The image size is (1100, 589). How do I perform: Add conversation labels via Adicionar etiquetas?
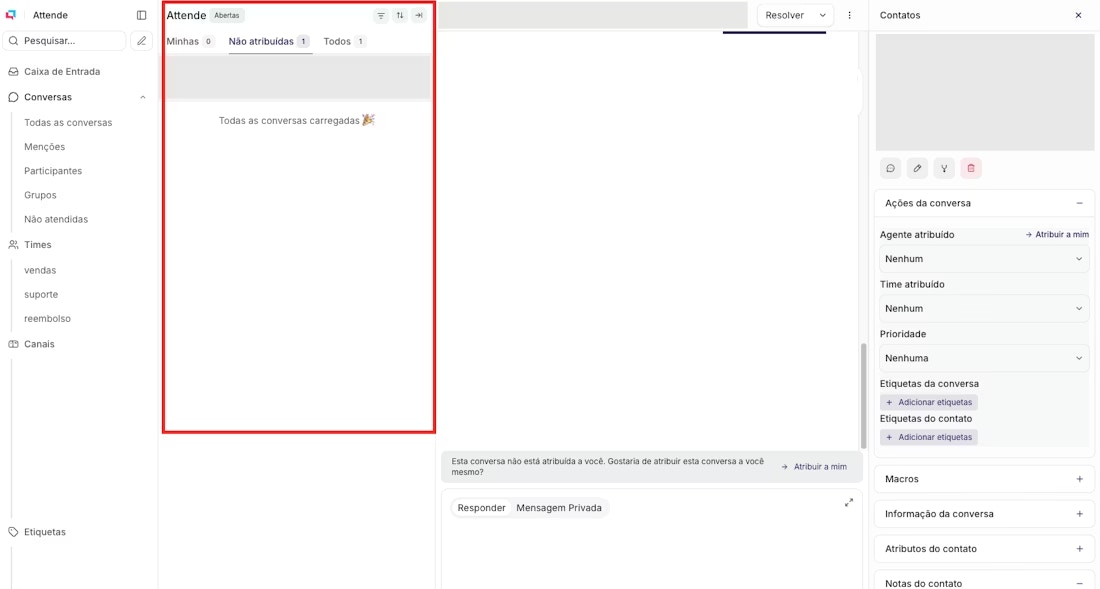point(929,401)
